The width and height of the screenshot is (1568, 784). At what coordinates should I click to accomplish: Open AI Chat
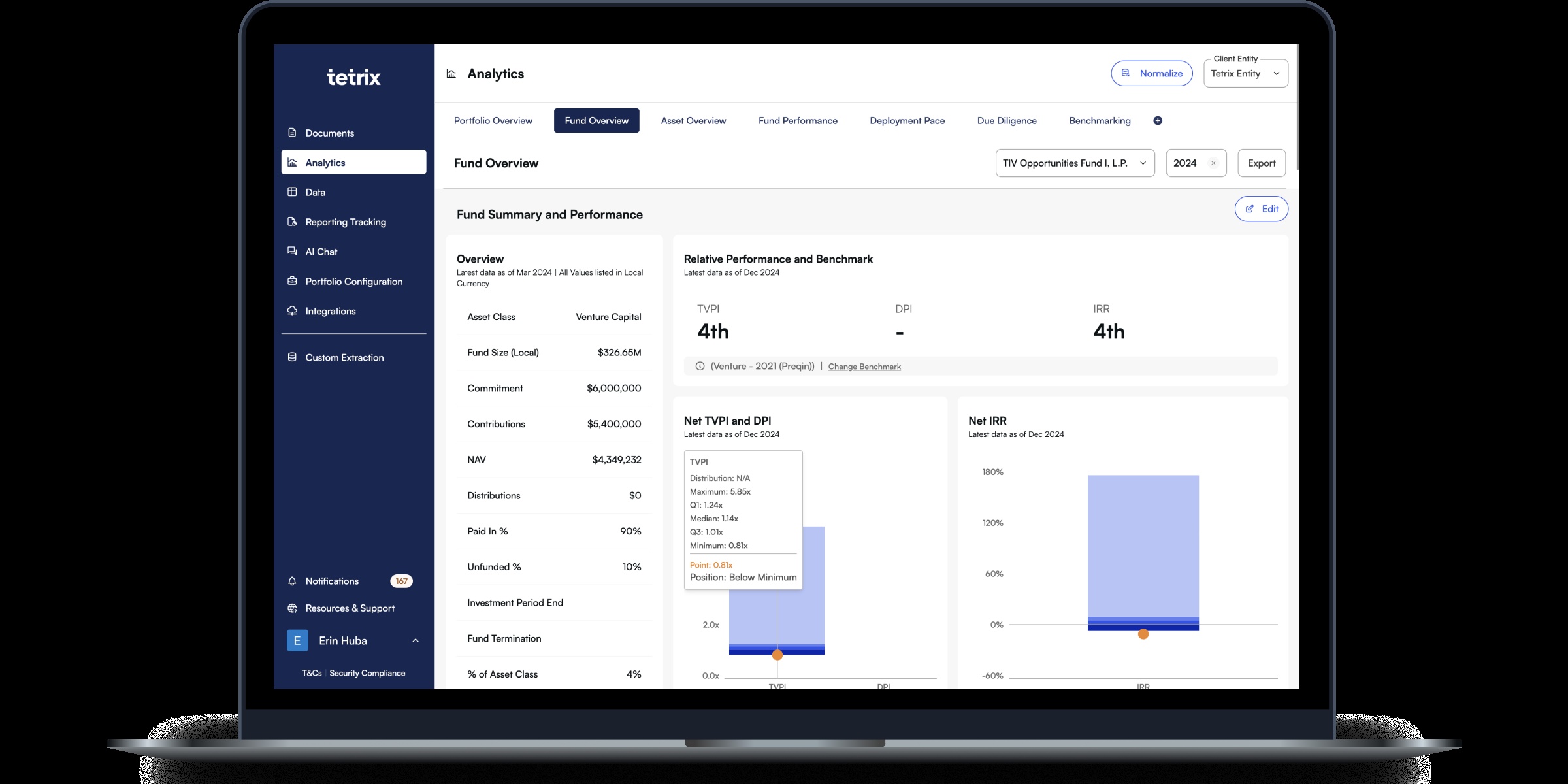(353, 252)
